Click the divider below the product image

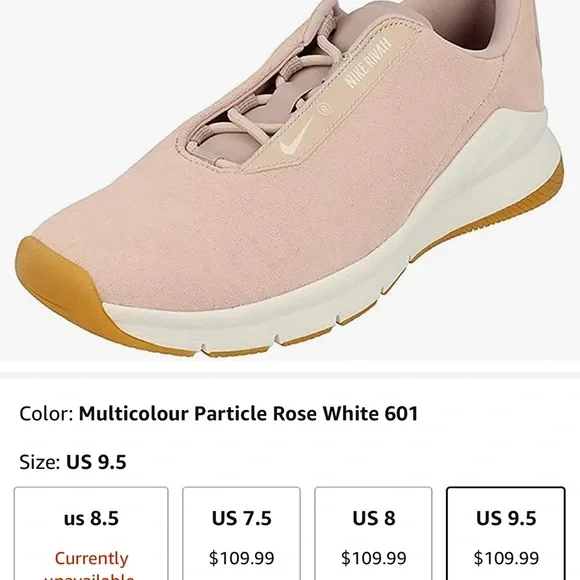click(290, 375)
